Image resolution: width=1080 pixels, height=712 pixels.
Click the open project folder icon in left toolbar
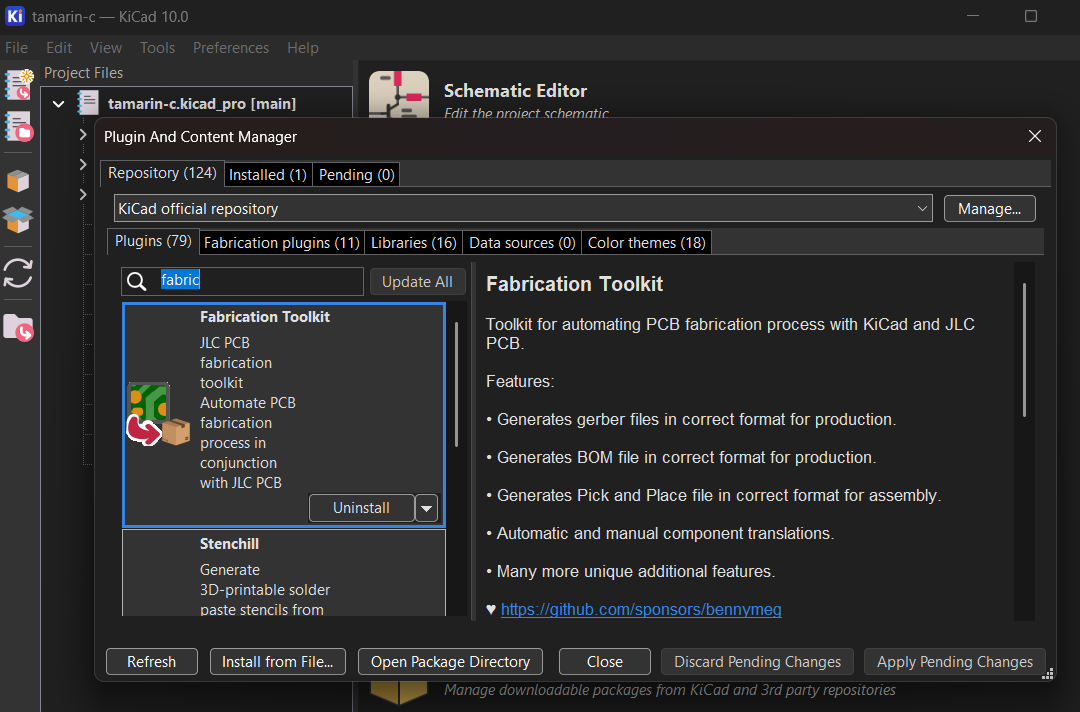coord(19,127)
